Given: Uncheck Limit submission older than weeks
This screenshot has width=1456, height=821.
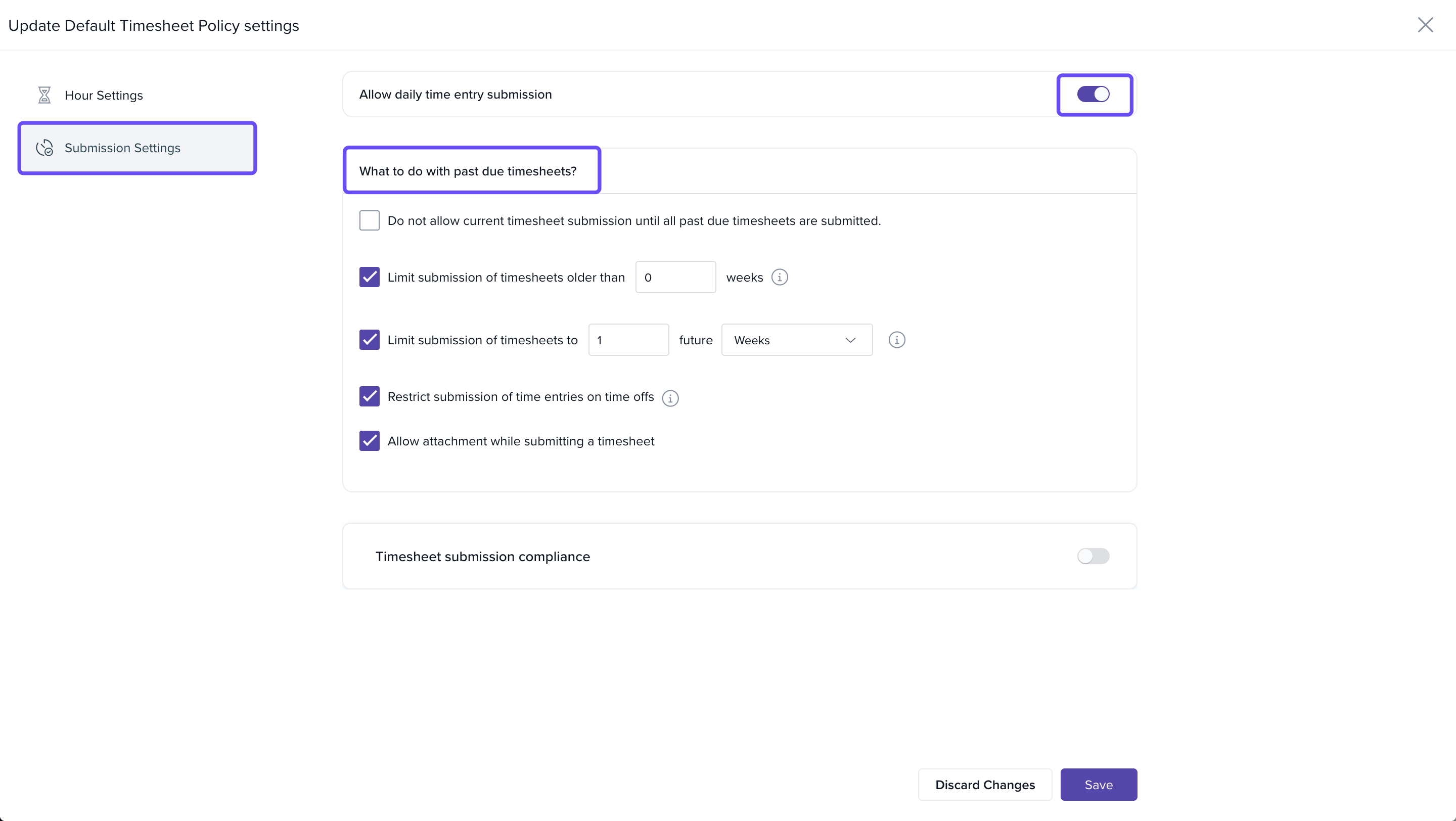Looking at the screenshot, I should (369, 278).
